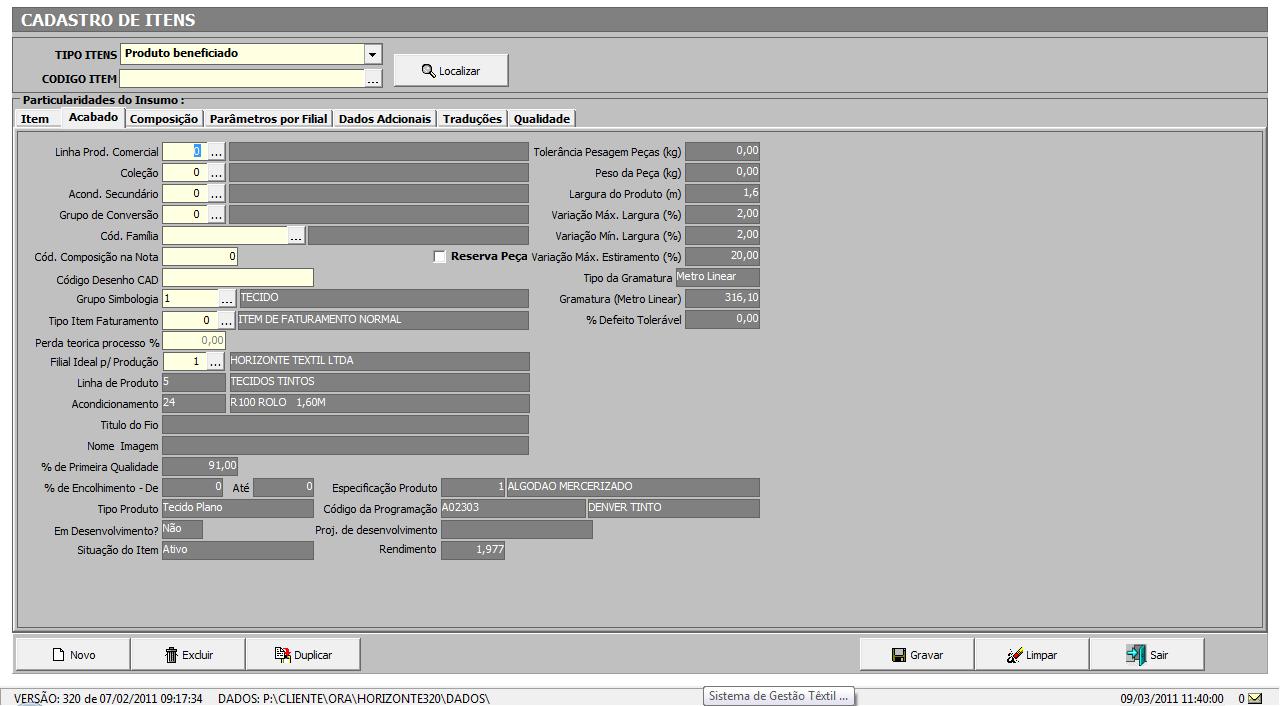Clear the form using the Limpar button
Screen dimensions: 1280x706
(1032, 655)
